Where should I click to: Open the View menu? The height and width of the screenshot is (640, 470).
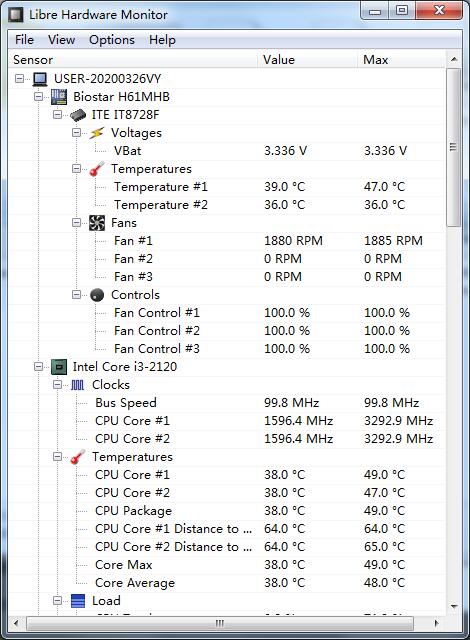(61, 40)
